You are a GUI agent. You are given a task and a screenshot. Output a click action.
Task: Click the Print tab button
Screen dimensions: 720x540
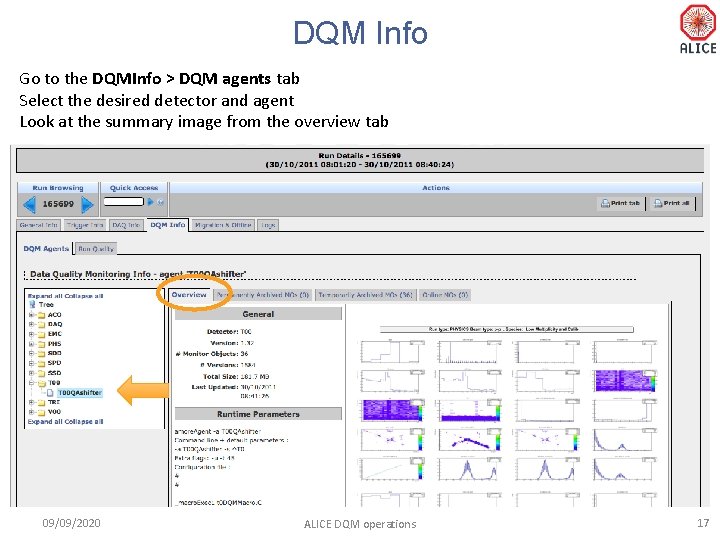point(621,203)
